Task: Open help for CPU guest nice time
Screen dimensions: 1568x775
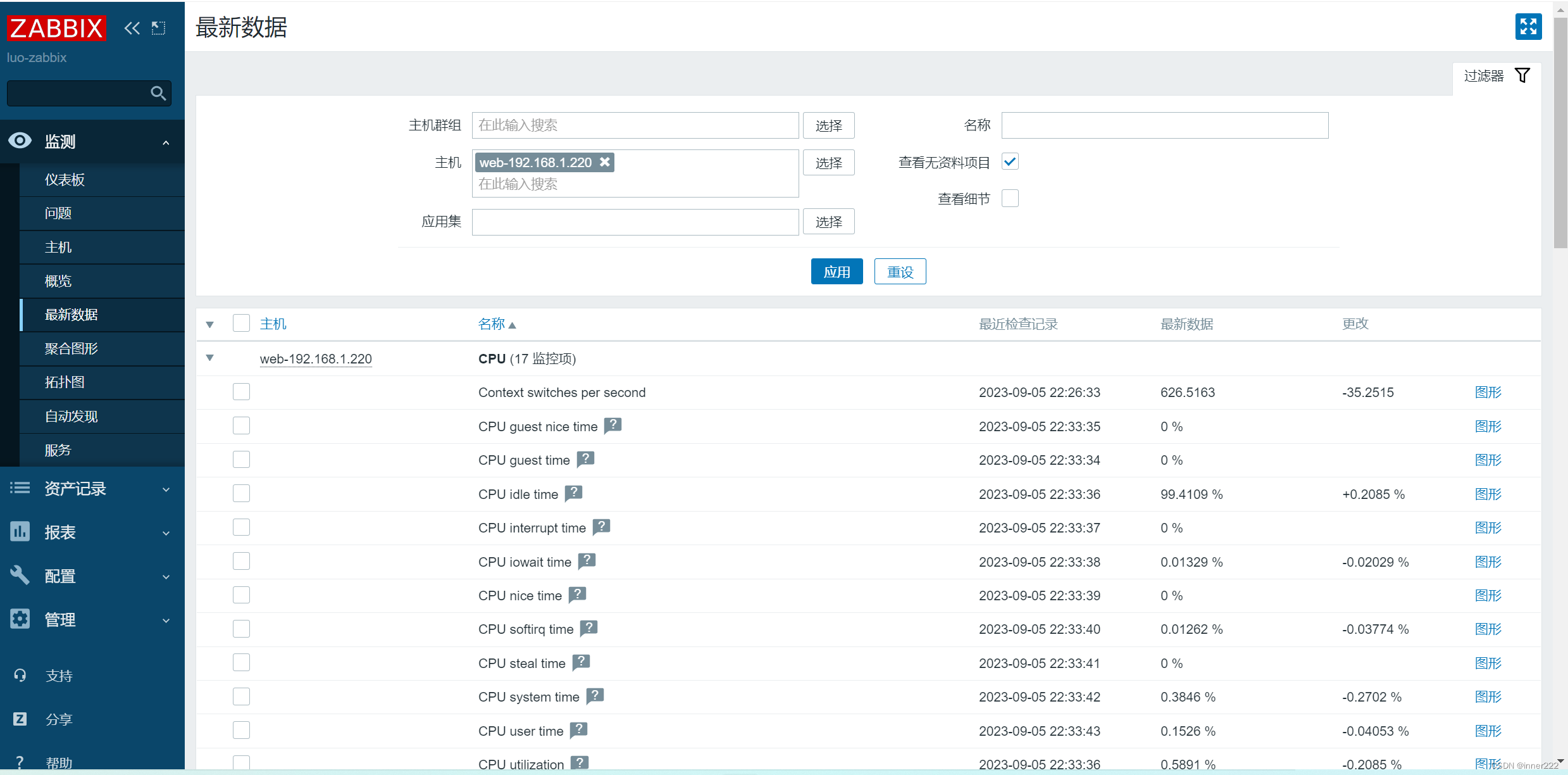Action: (x=613, y=425)
